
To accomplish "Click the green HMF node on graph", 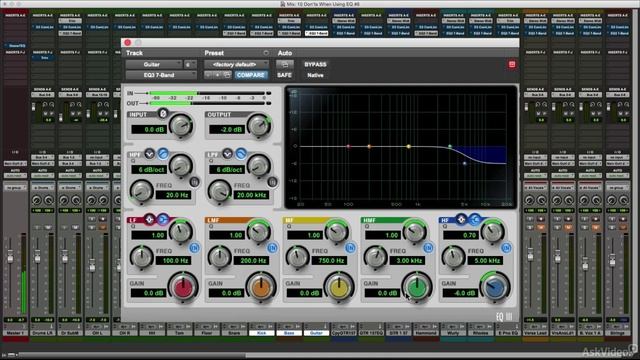I will [x=450, y=146].
